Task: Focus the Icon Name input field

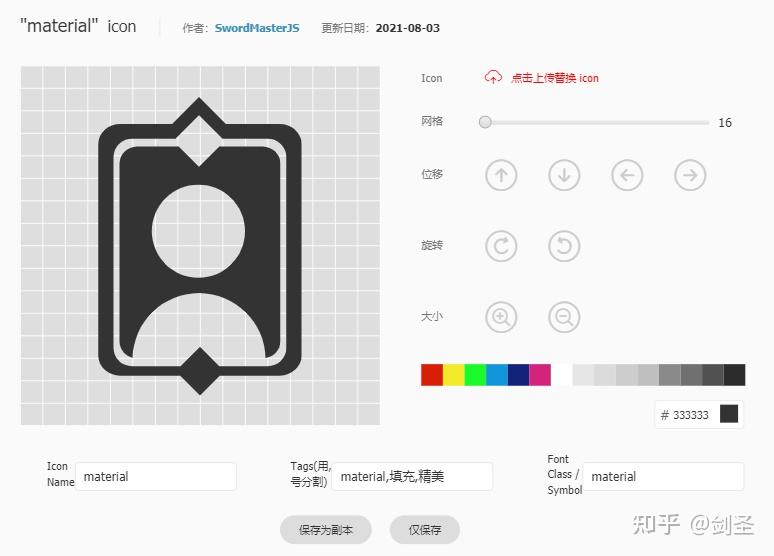Action: (x=156, y=477)
